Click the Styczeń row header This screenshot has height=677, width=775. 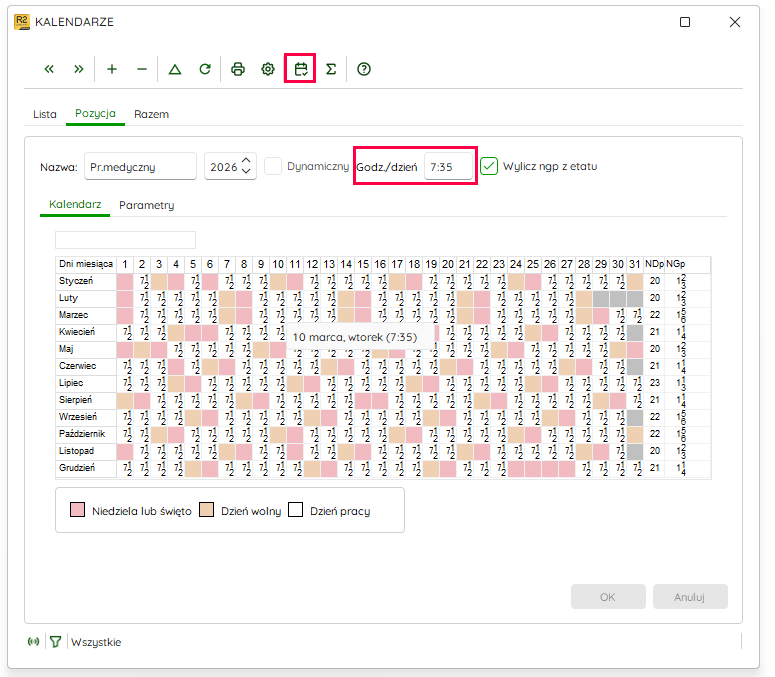86,281
